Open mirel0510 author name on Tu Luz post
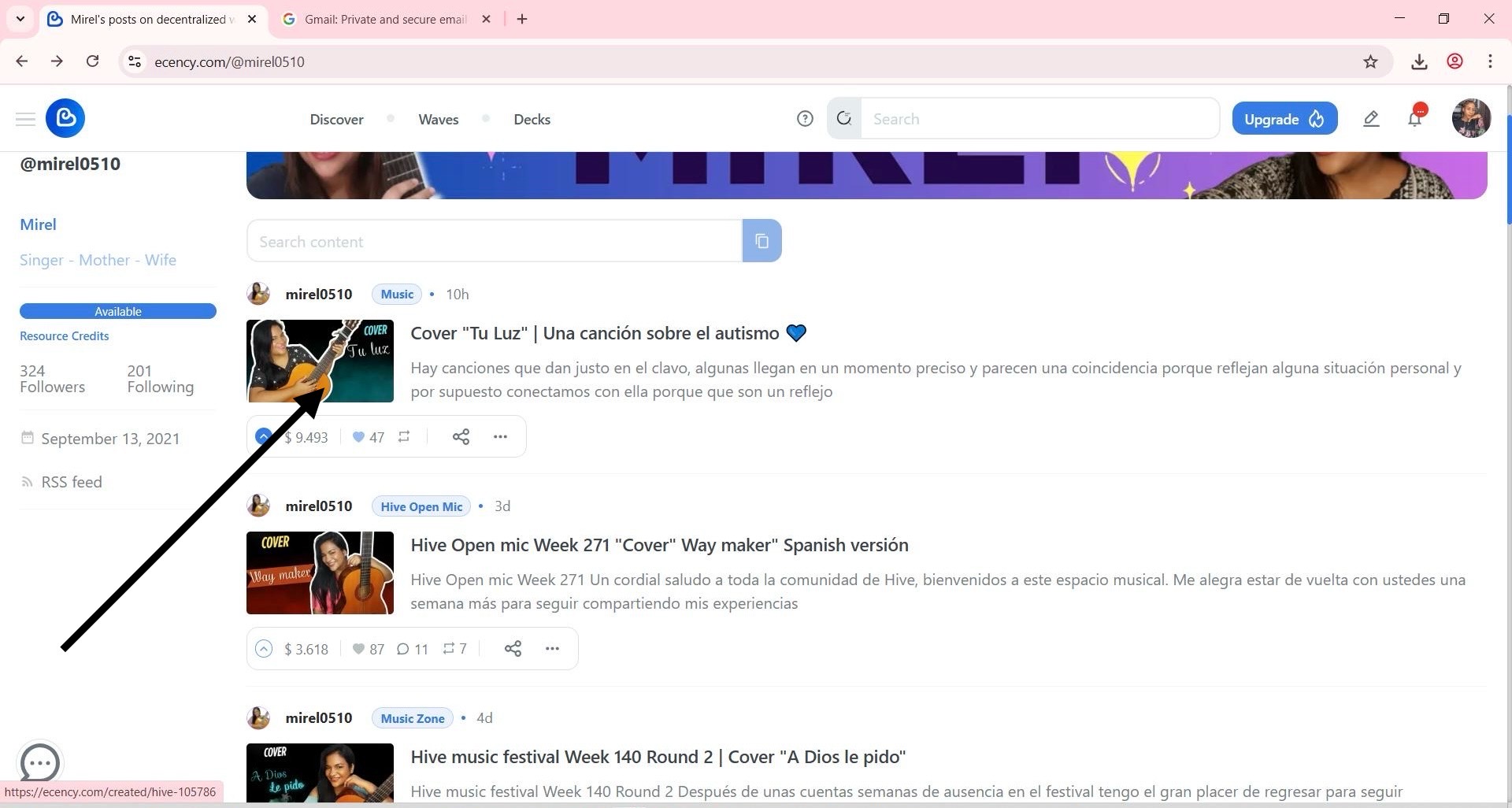 318,294
